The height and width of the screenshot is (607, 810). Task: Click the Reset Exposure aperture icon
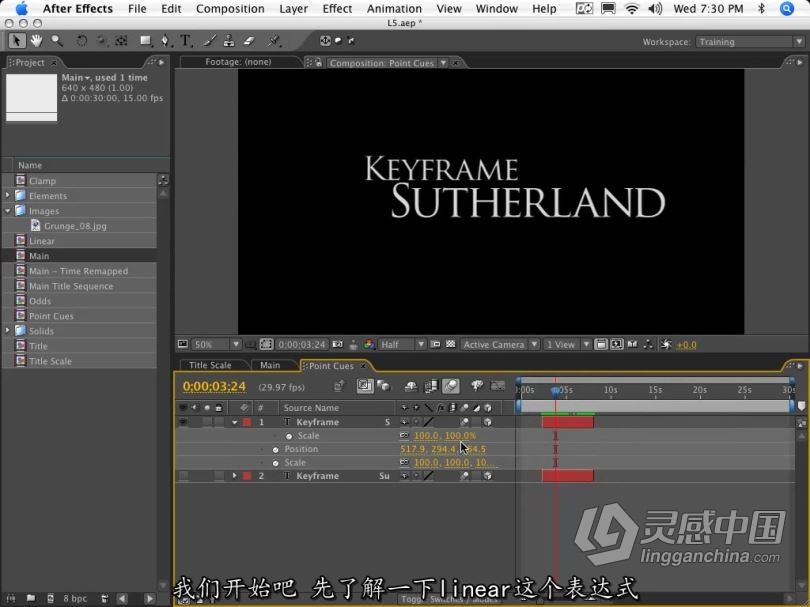coord(666,345)
